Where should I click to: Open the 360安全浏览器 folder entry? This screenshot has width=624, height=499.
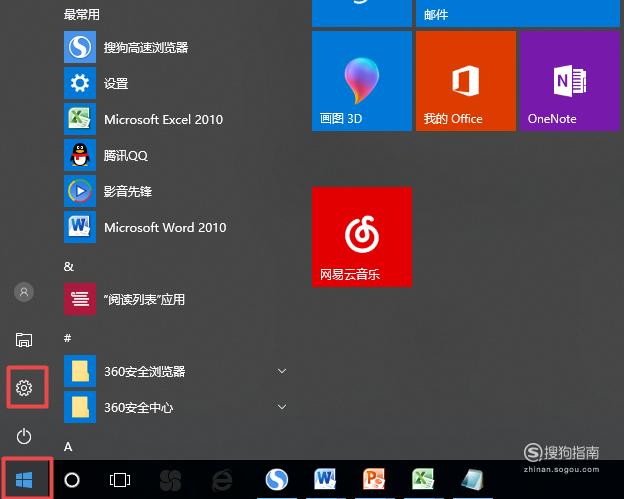coord(175,371)
